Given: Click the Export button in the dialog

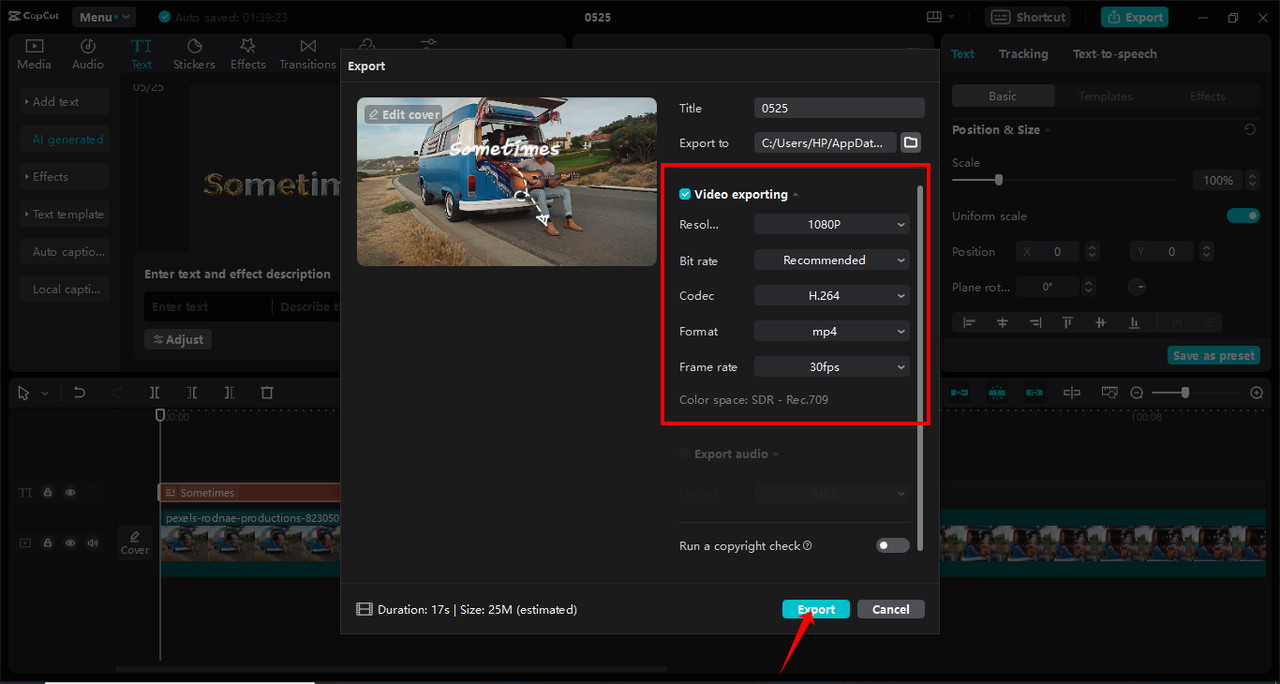Looking at the screenshot, I should tap(816, 609).
